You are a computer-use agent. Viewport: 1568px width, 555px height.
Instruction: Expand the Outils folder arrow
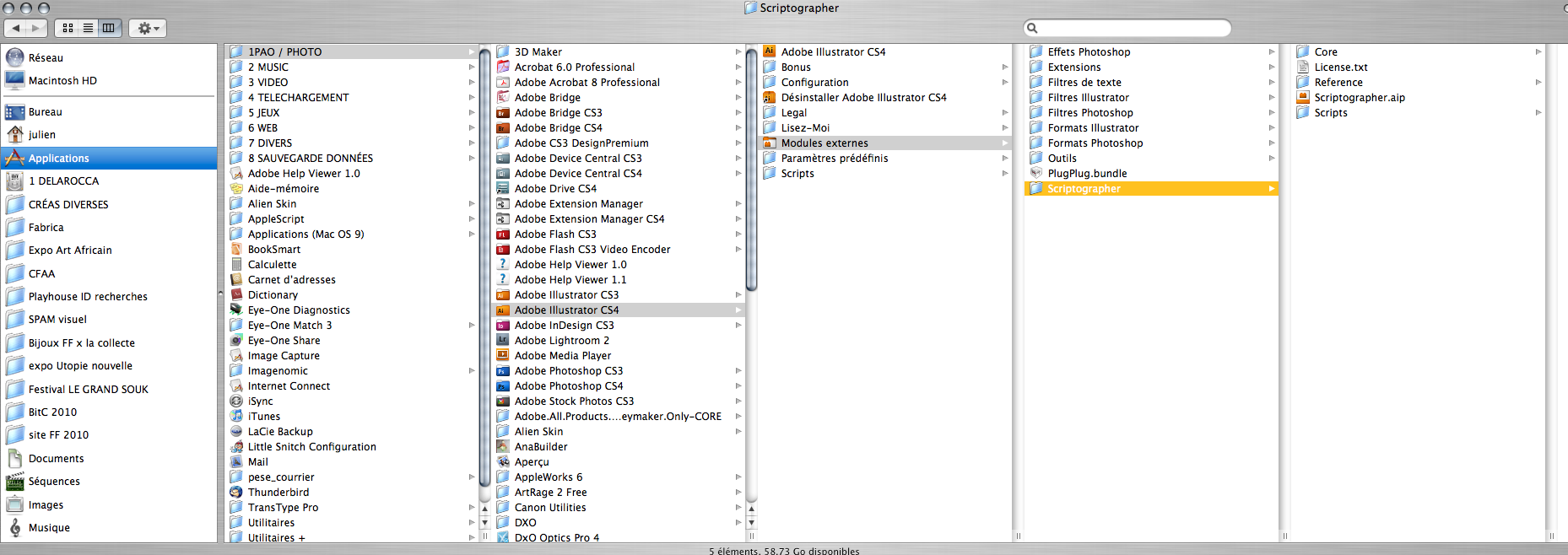(x=1272, y=159)
